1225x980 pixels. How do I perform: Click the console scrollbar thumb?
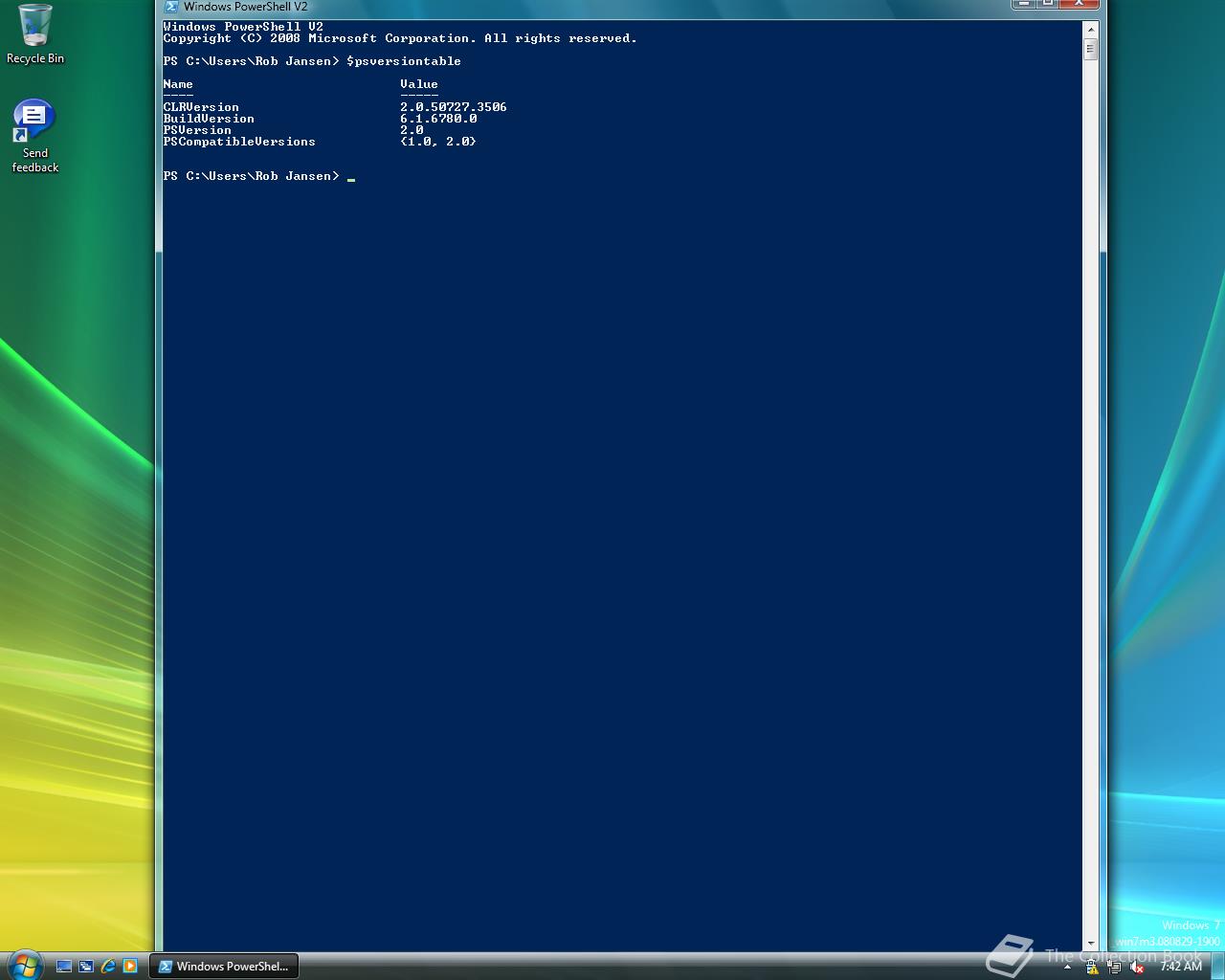tap(1090, 49)
